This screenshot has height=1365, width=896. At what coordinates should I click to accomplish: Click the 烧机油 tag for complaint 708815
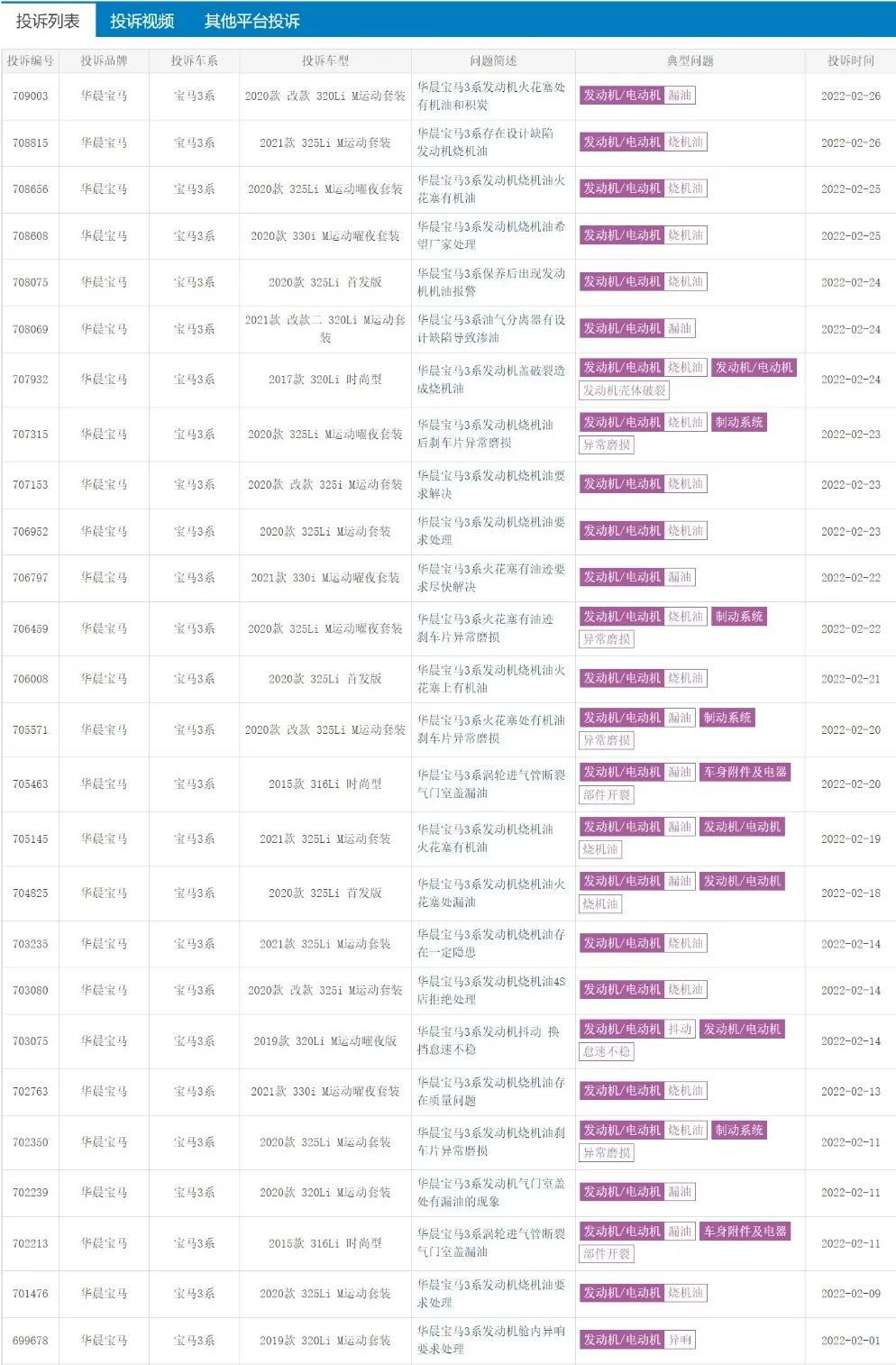pyautogui.click(x=685, y=142)
